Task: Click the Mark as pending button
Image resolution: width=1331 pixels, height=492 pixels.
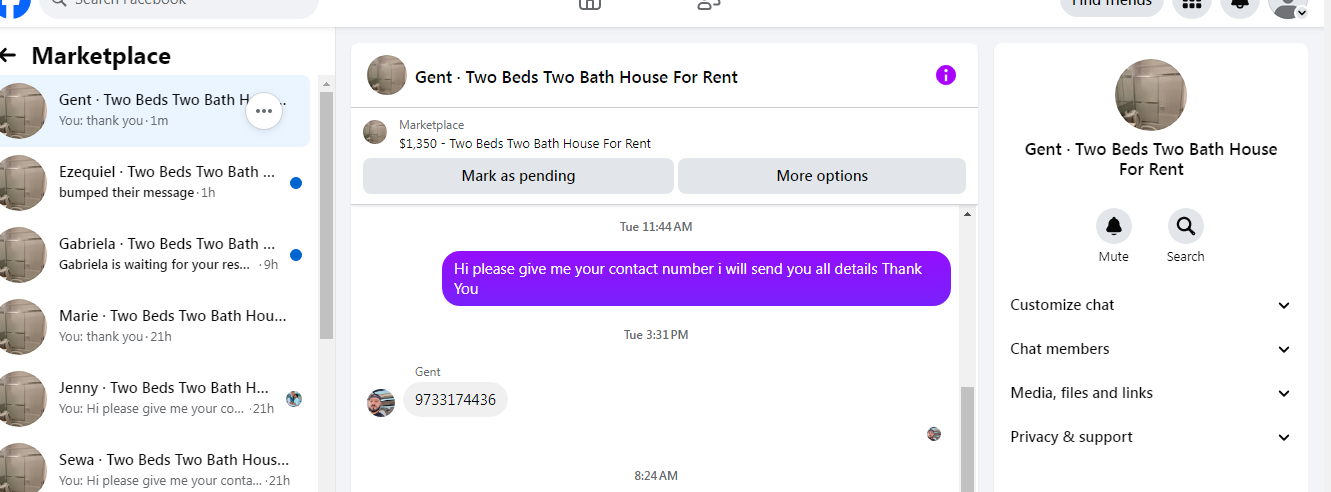Action: 518,176
